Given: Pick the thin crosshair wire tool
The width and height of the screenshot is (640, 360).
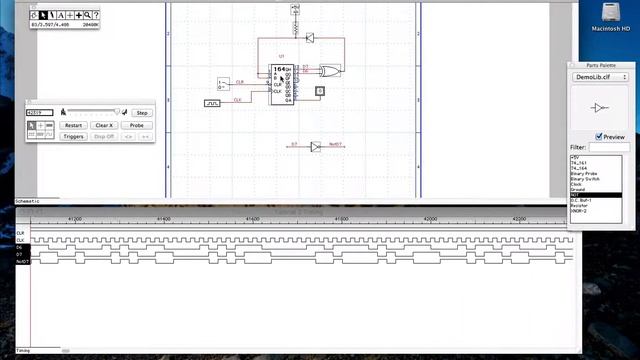Looking at the screenshot, I should 70,15.
